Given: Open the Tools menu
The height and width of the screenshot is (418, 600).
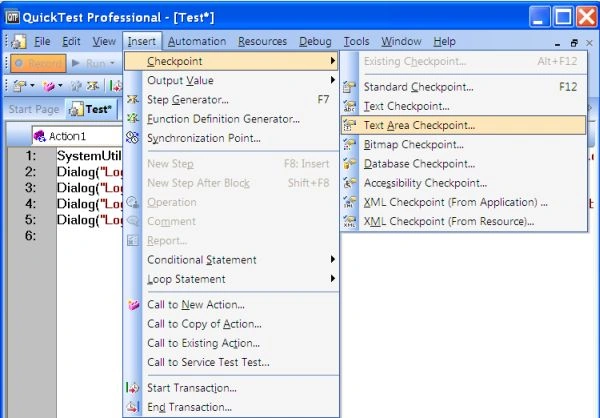Looking at the screenshot, I should point(356,41).
